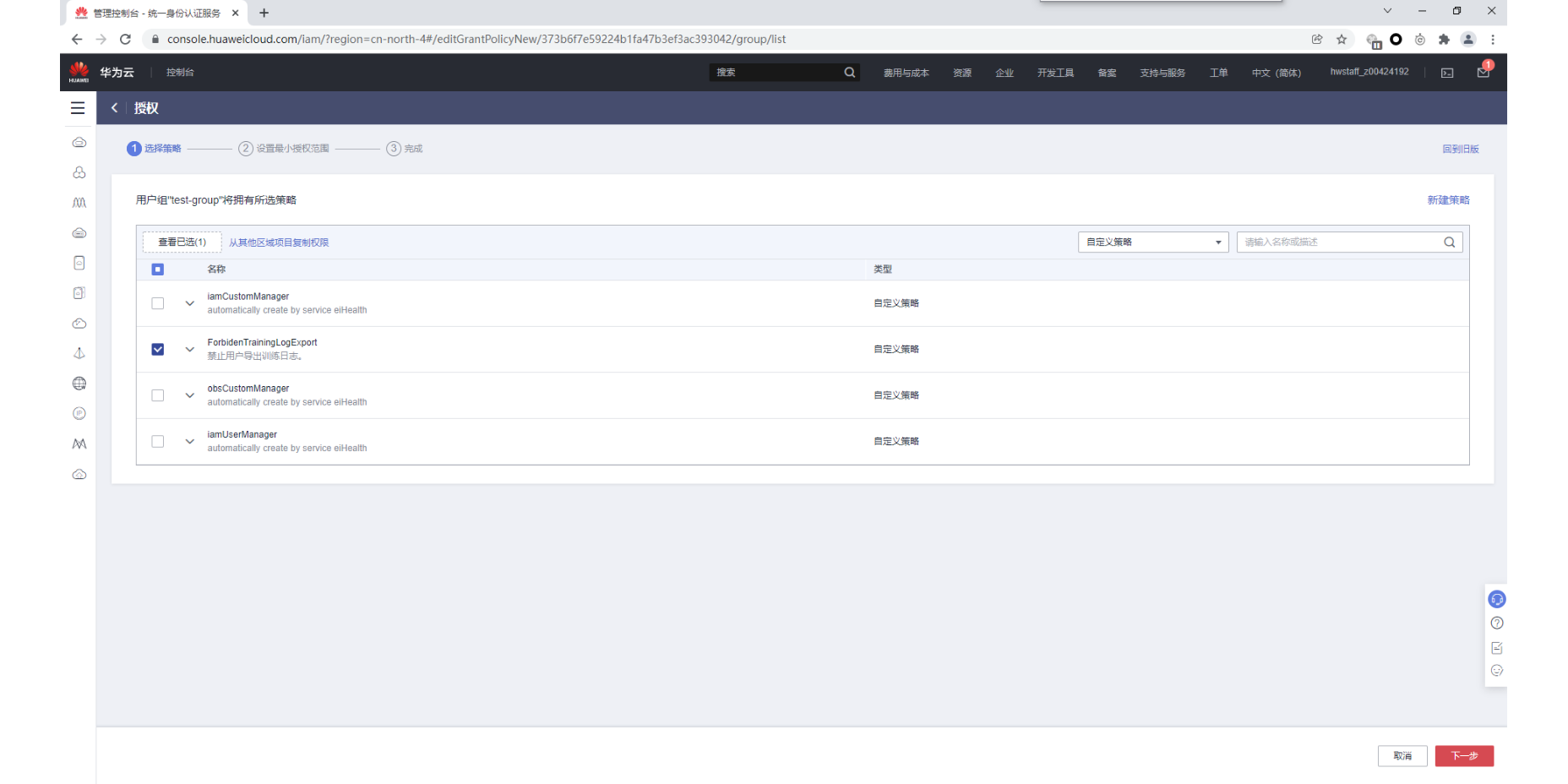Click the browser back arrow
This screenshot has width=1568, height=784.
pyautogui.click(x=77, y=39)
